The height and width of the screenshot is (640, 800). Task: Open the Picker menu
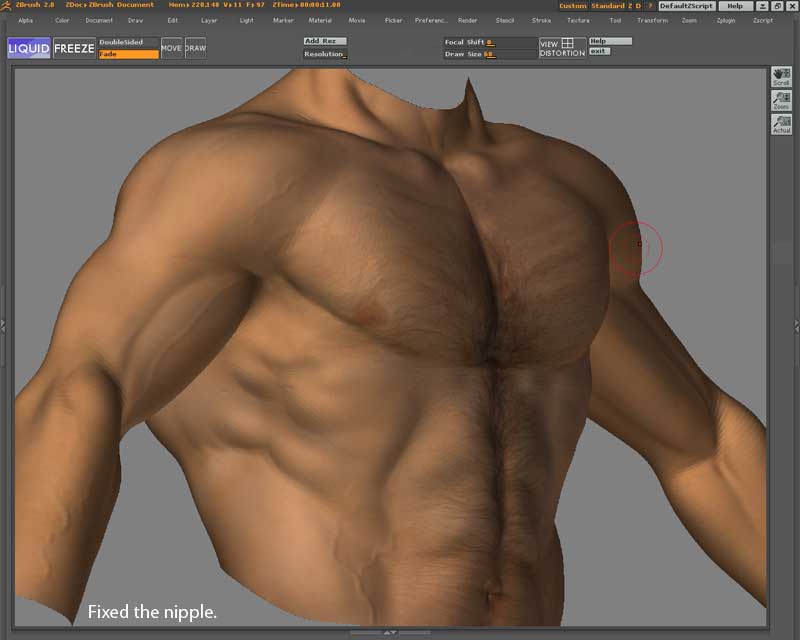point(393,20)
